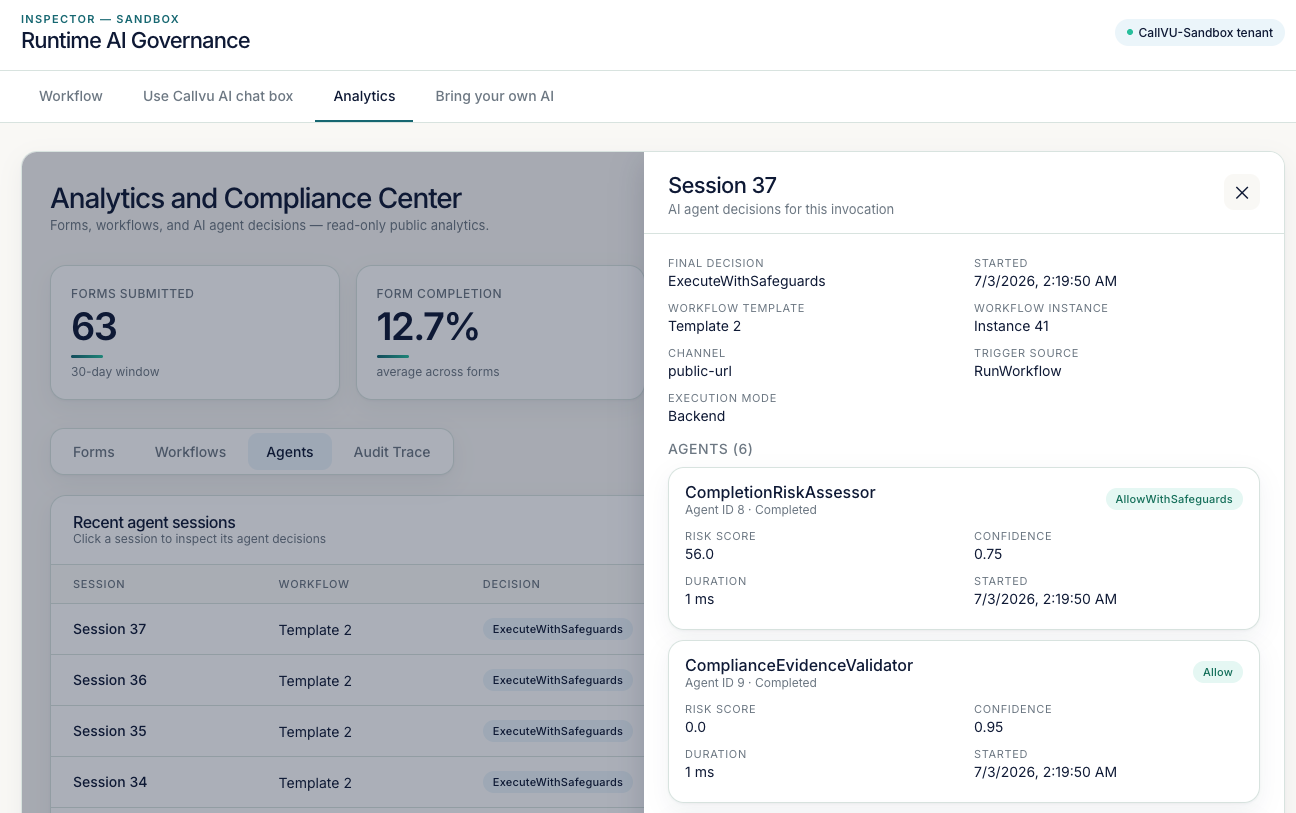The width and height of the screenshot is (1296, 813).
Task: Click the AllowWithSafeguards status badge
Action: [x=1174, y=499]
